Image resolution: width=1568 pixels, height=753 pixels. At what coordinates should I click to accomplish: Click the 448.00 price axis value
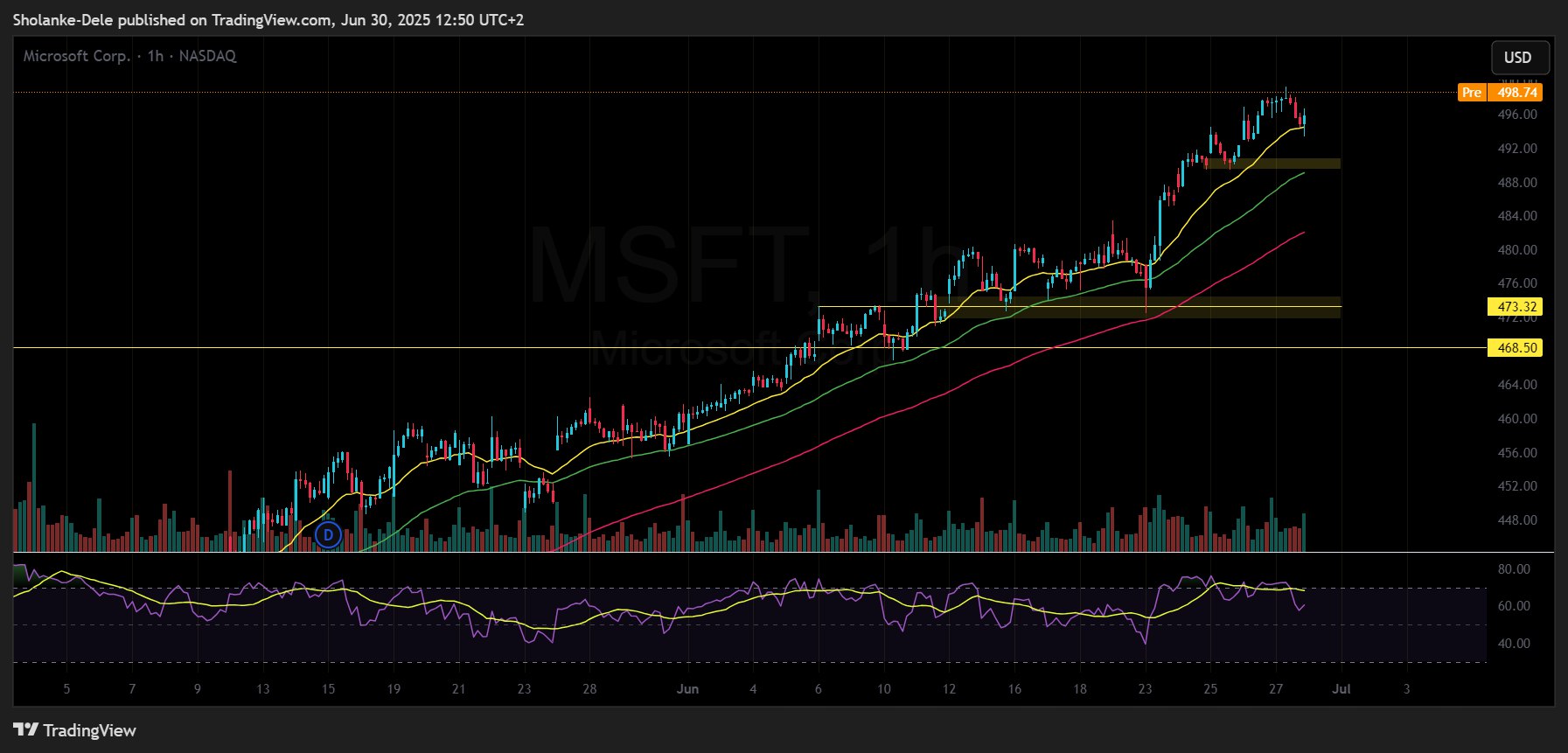pos(1517,520)
